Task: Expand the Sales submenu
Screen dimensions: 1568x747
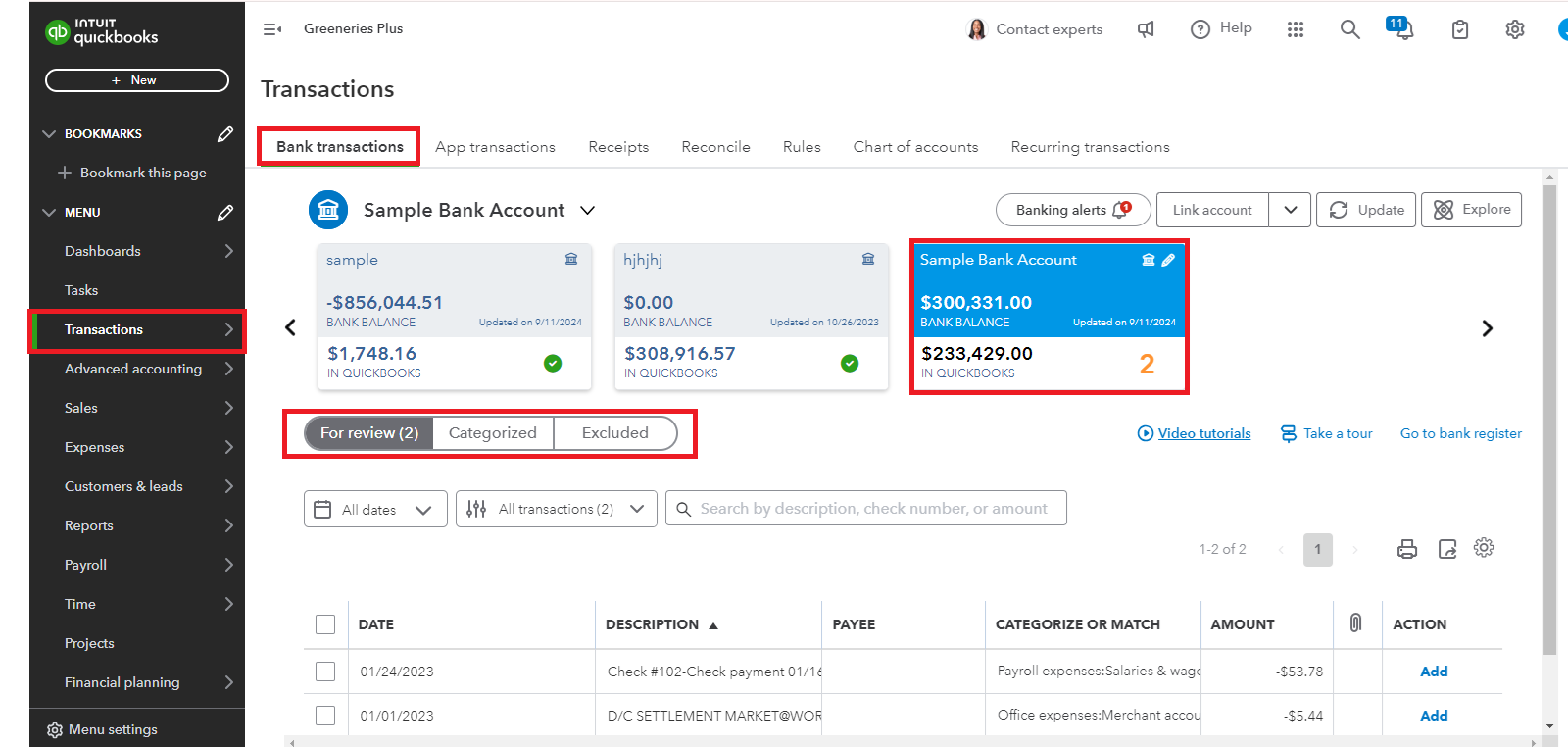Action: [229, 408]
